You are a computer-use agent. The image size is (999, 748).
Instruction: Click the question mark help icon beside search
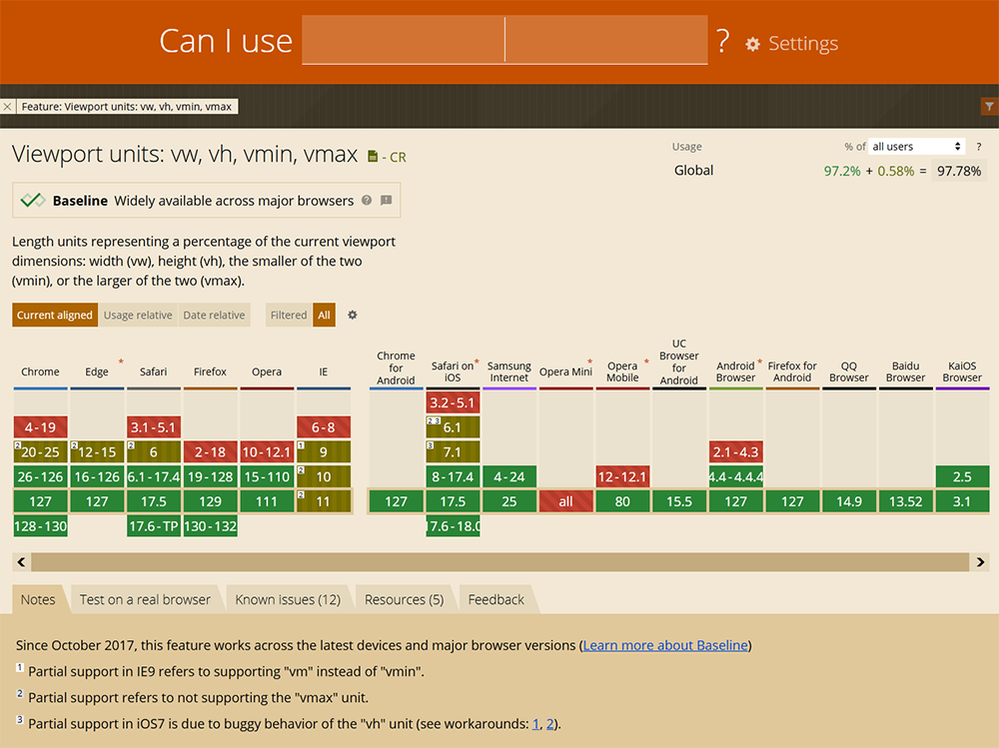(722, 41)
